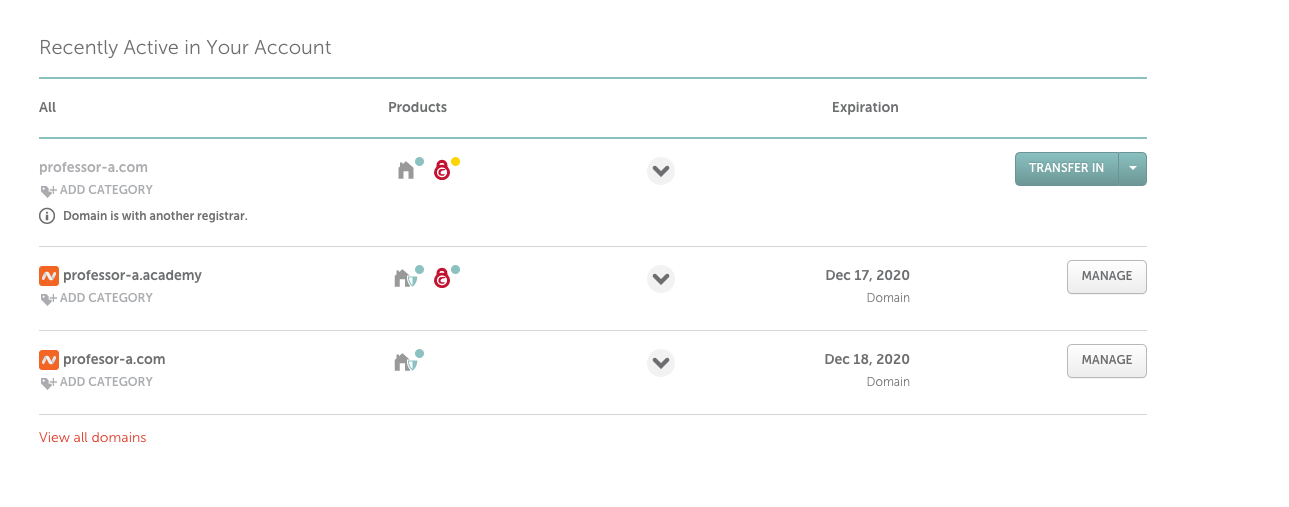Viewport: 1289px width, 507px height.
Task: Click Namecheap logo beside professor-a.academy
Action: 49,275
